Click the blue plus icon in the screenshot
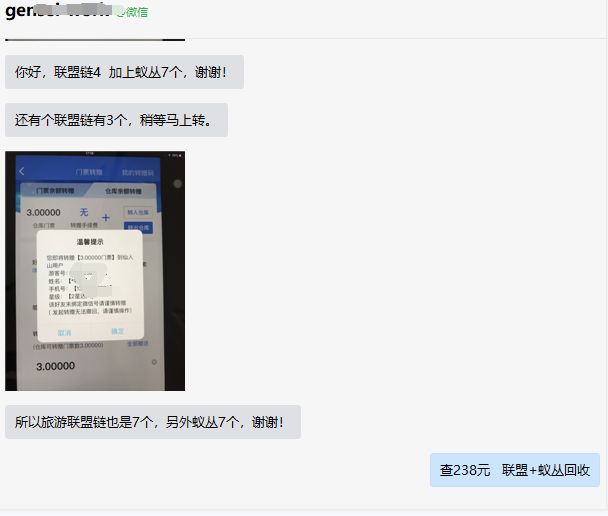 coord(106,217)
